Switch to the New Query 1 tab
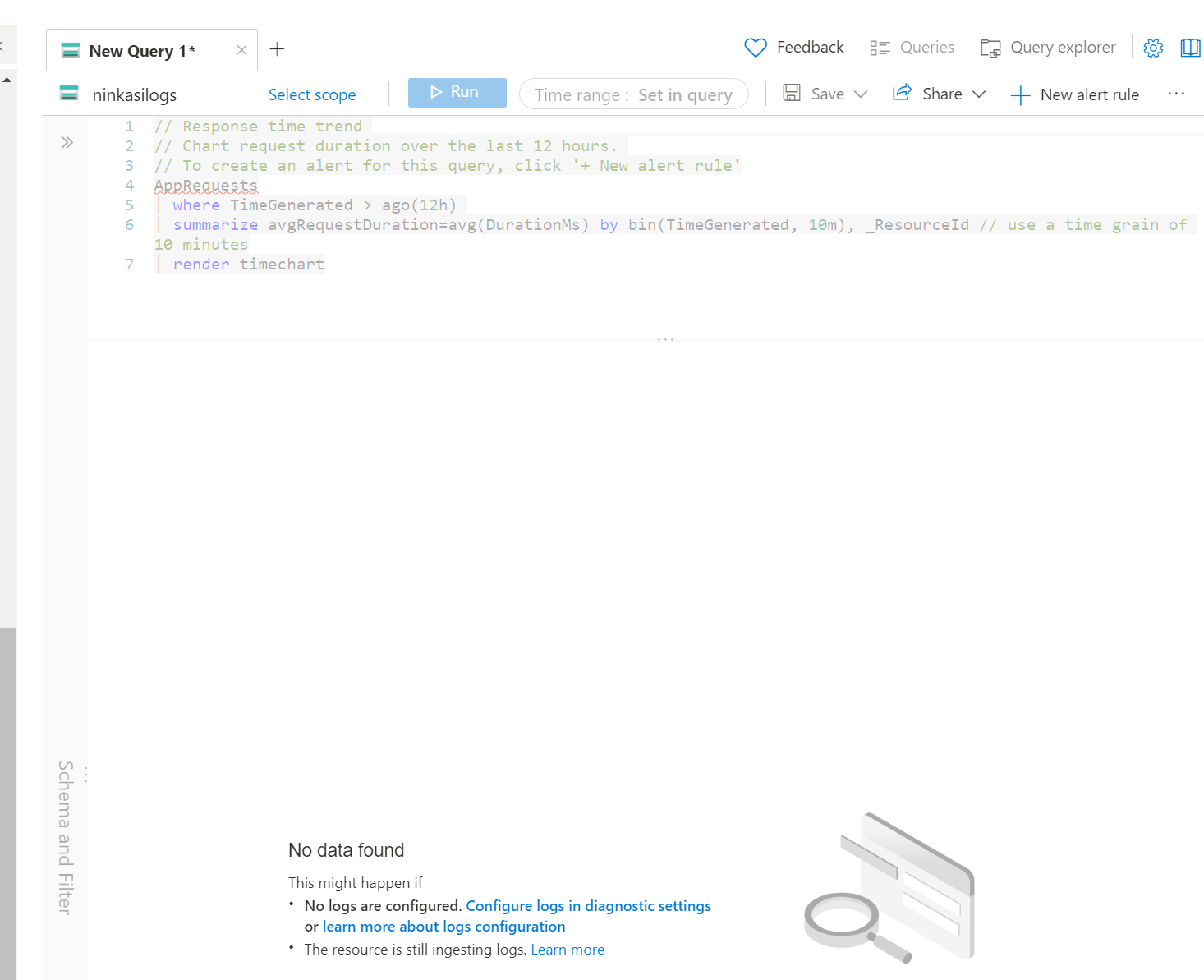The height and width of the screenshot is (980, 1204). (142, 50)
